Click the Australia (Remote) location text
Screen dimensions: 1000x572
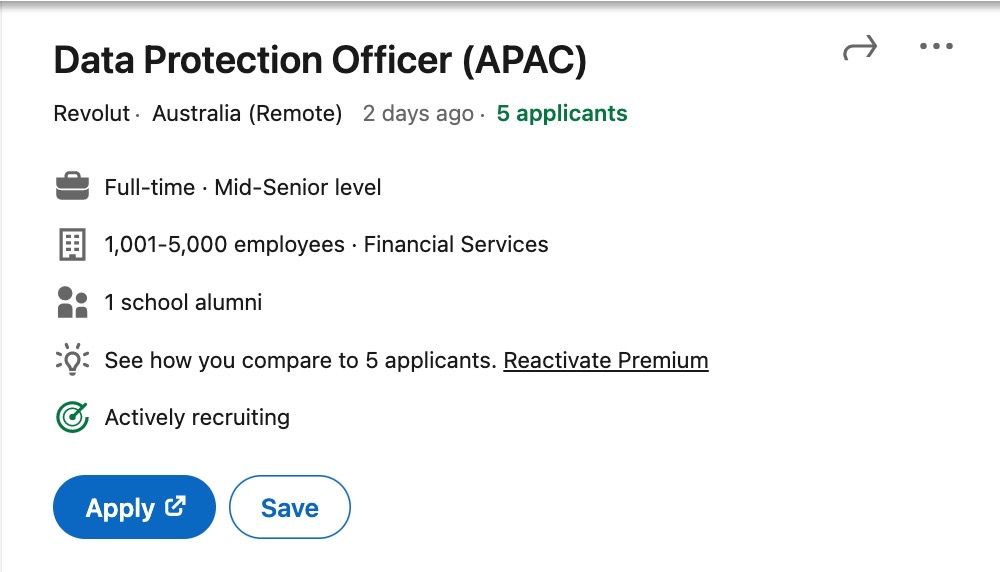click(247, 113)
